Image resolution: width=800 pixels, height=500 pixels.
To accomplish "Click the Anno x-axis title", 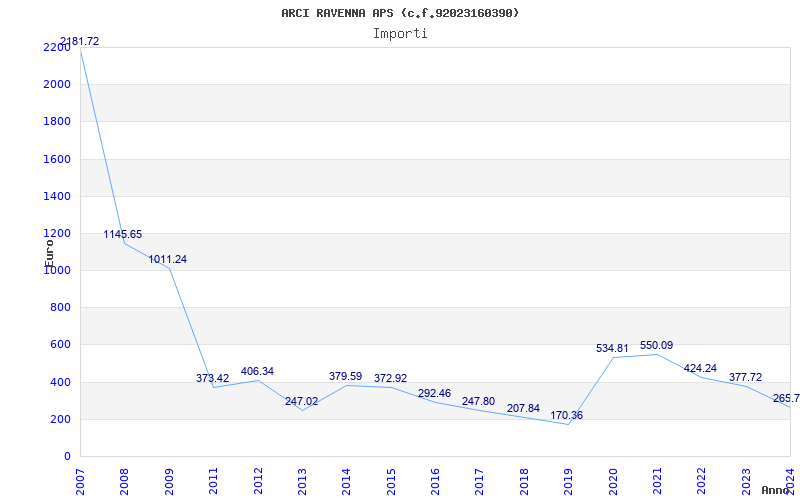I will 775,490.
